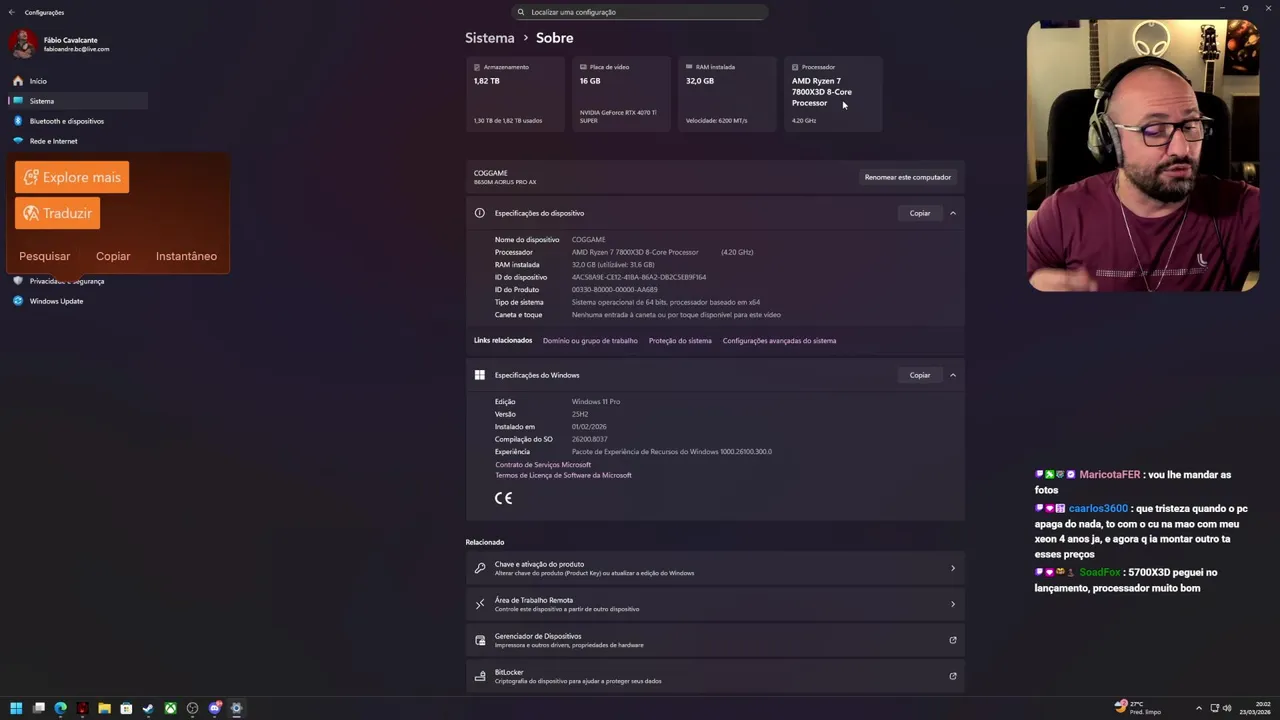
Task: Open Configurações avançadas do sistema link
Action: pyautogui.click(x=779, y=341)
